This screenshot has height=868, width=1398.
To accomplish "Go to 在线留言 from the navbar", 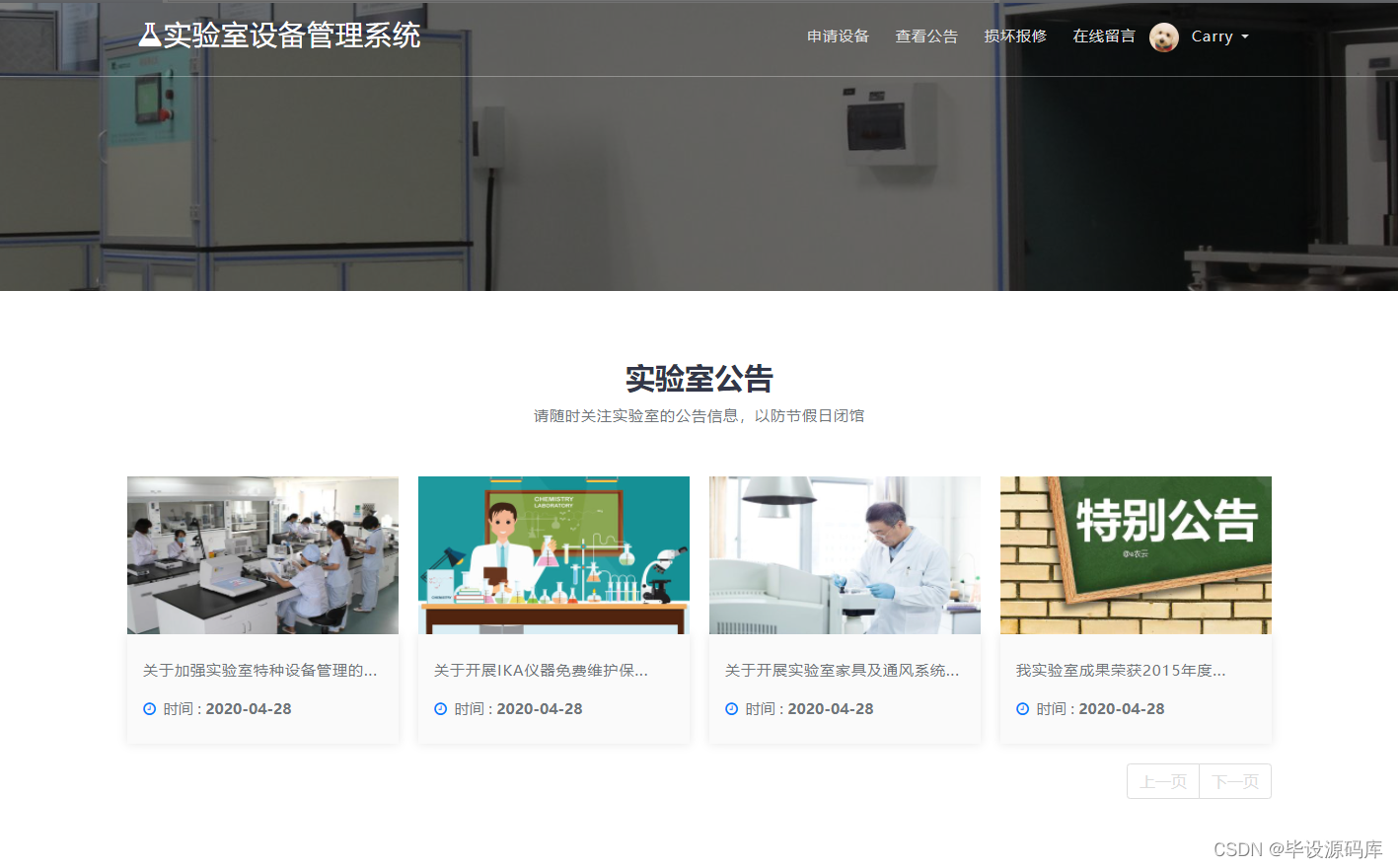I will pos(1103,36).
